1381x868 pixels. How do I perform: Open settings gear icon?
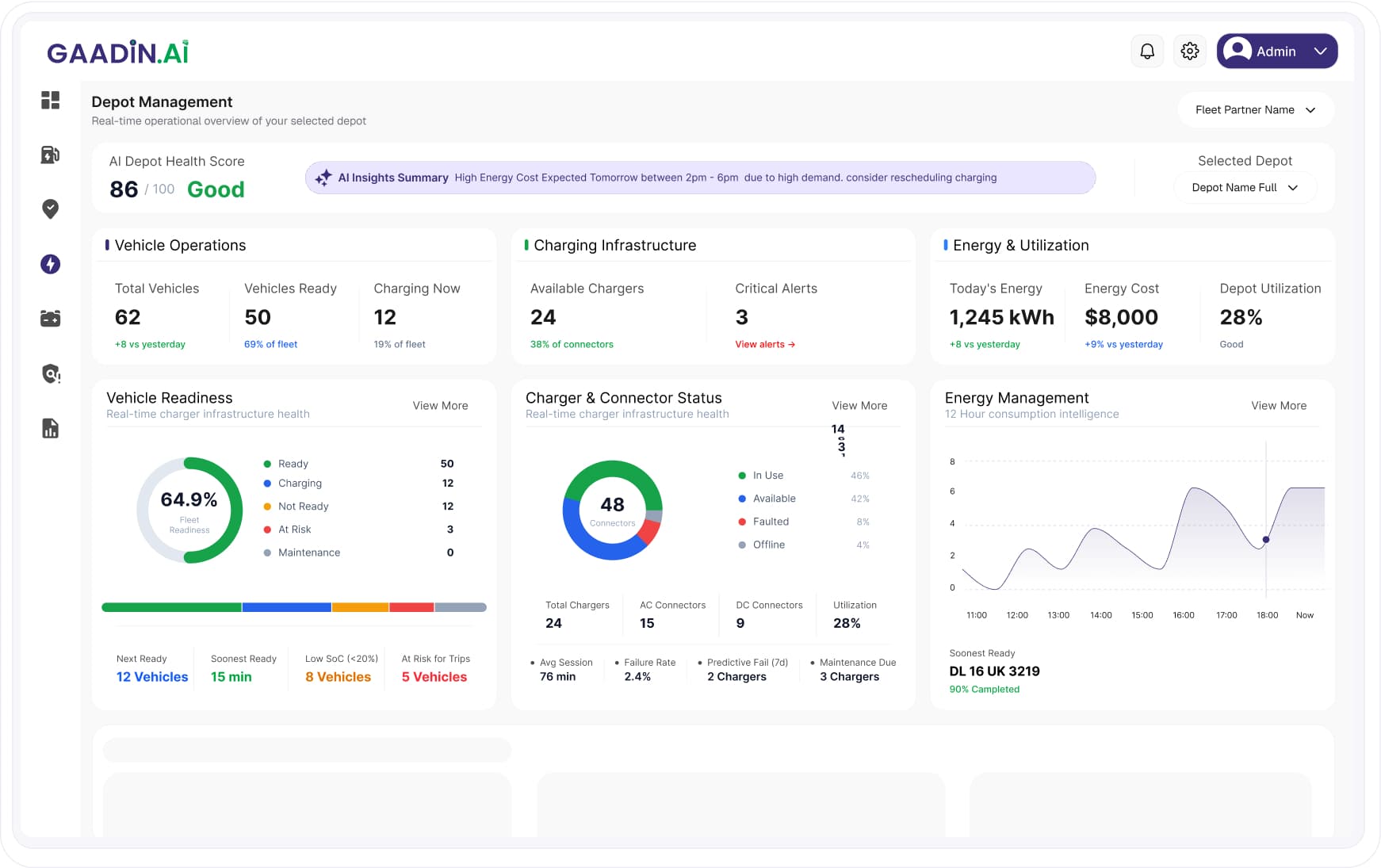[1189, 51]
